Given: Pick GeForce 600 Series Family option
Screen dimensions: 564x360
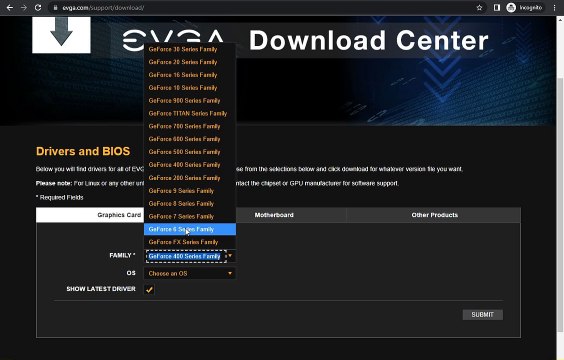Looking at the screenshot, I should tap(190, 139).
